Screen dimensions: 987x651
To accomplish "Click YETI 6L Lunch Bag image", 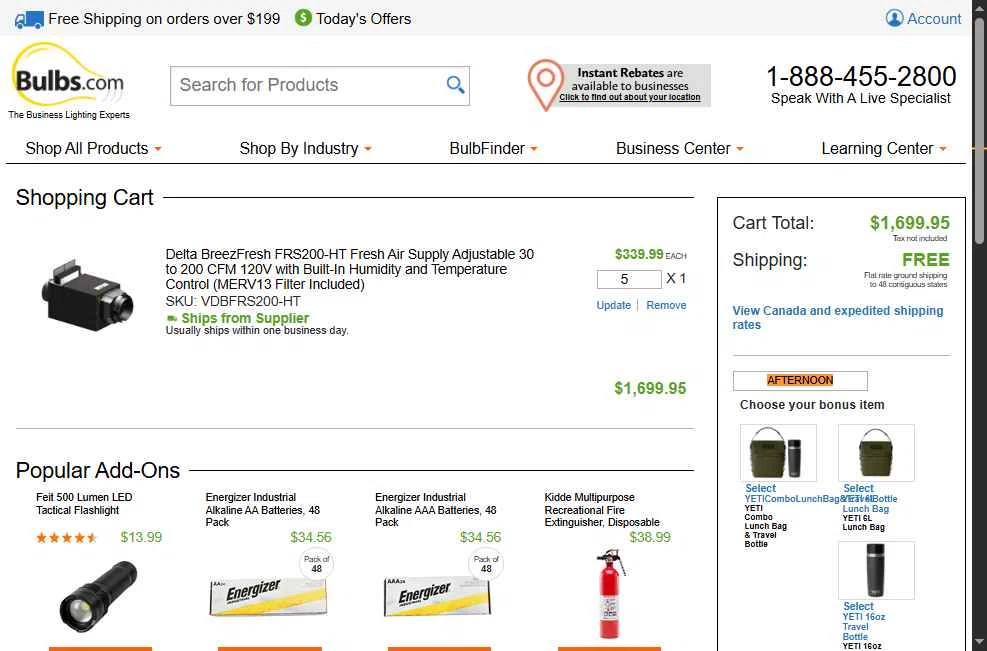I will pyautogui.click(x=876, y=453).
